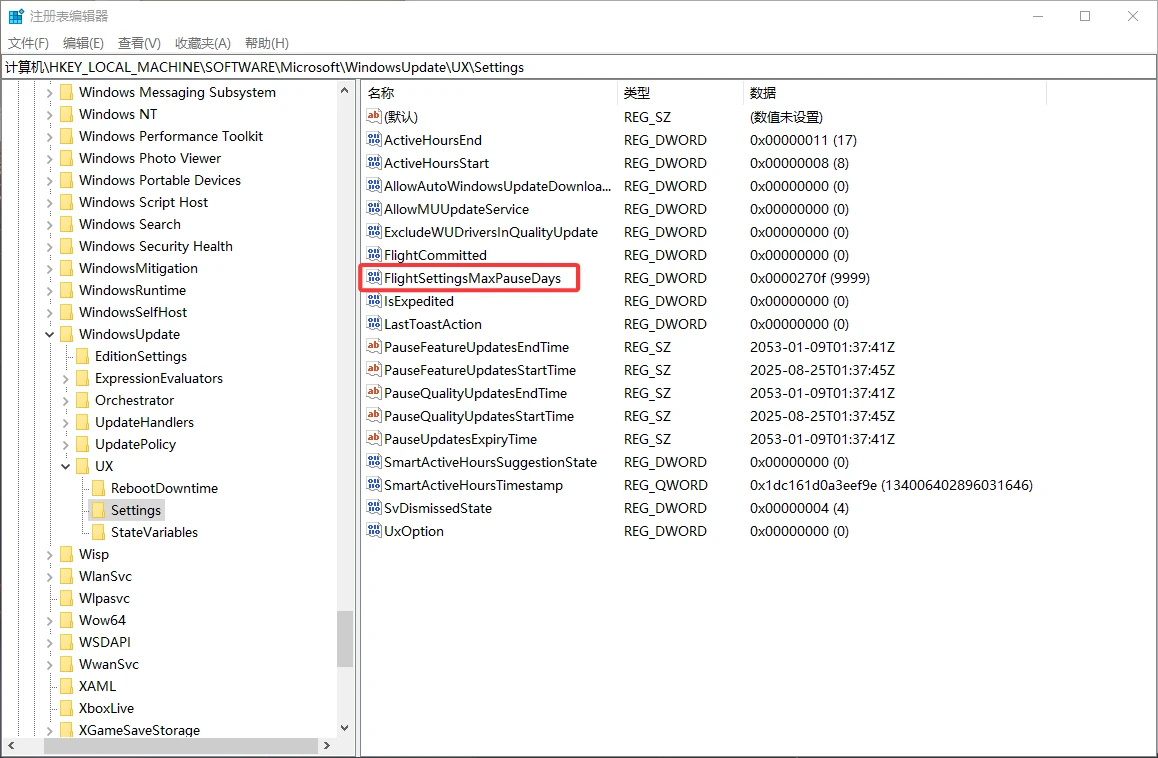This screenshot has height=758, width=1158.
Task: Click the REG_QWORD type cell
Action: point(665,485)
